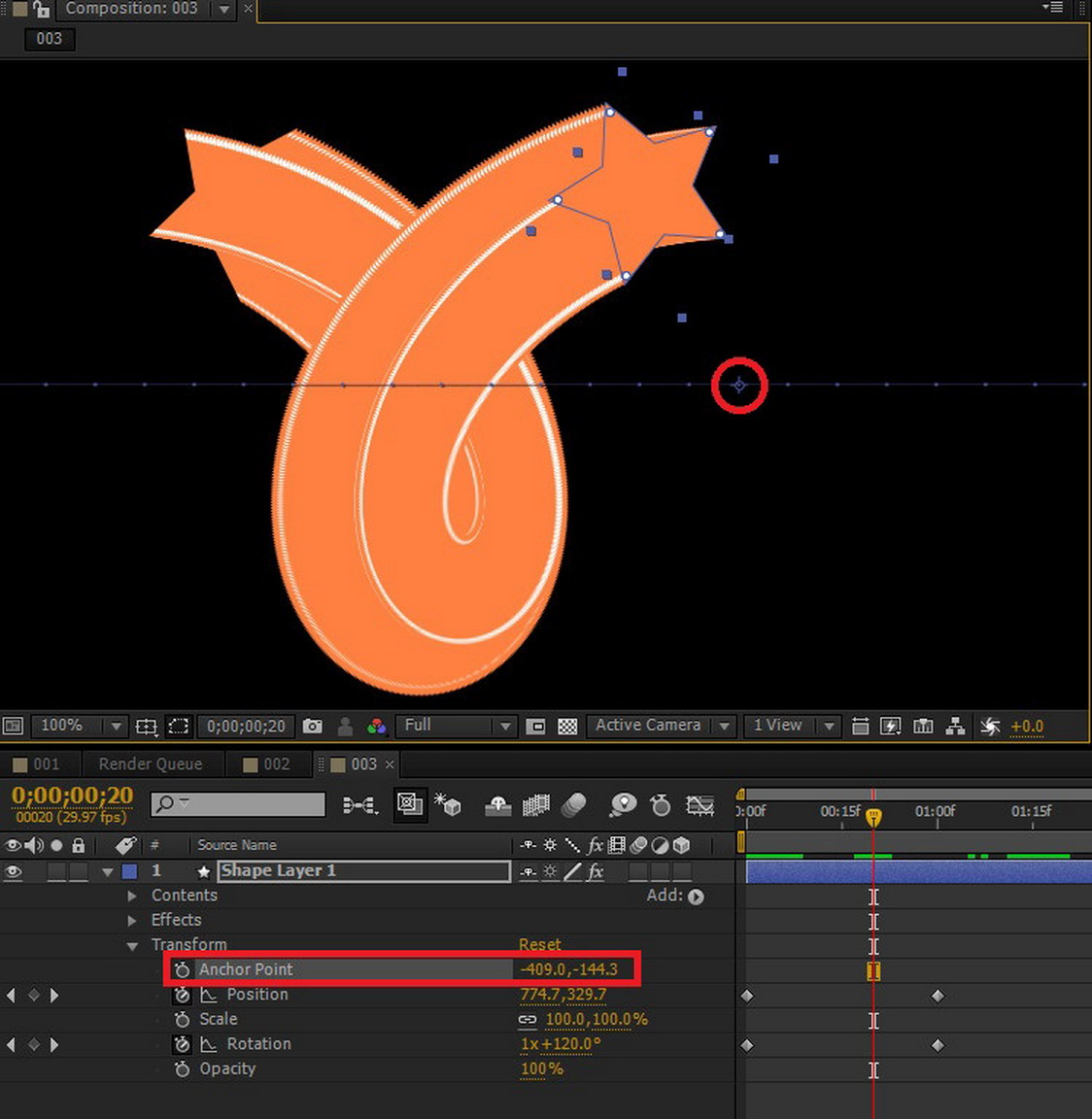Open the composition mini-flowchart icon

(x=359, y=805)
